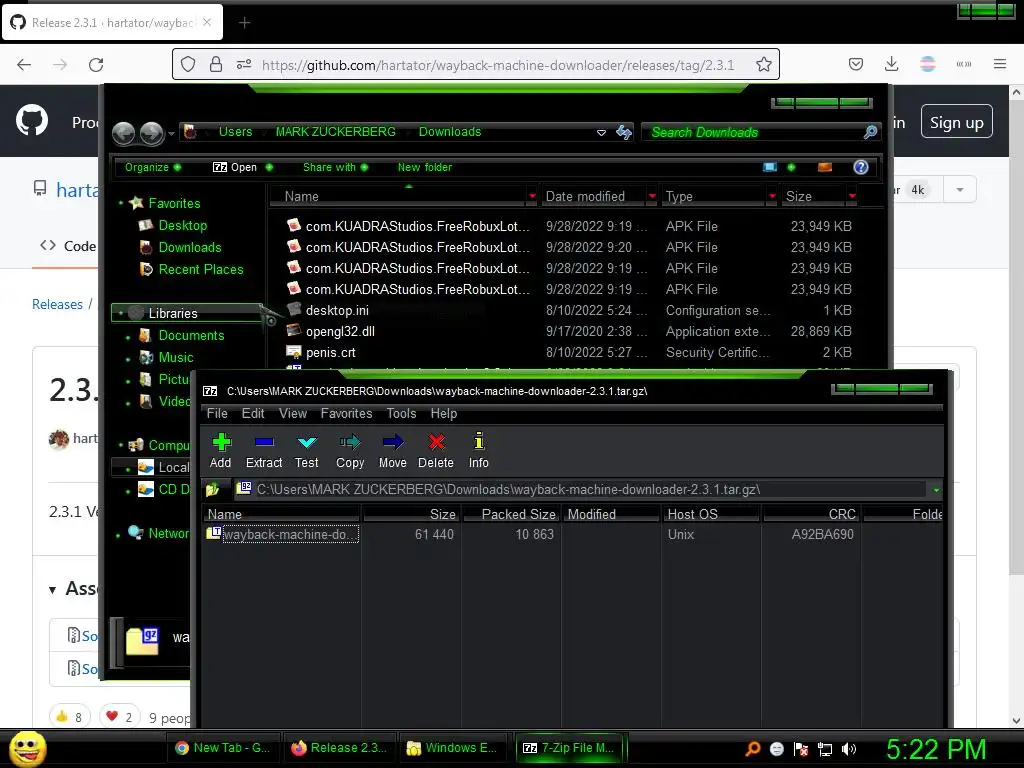Open the Favorites menu in 7-Zip
This screenshot has height=768, width=1024.
coord(346,413)
